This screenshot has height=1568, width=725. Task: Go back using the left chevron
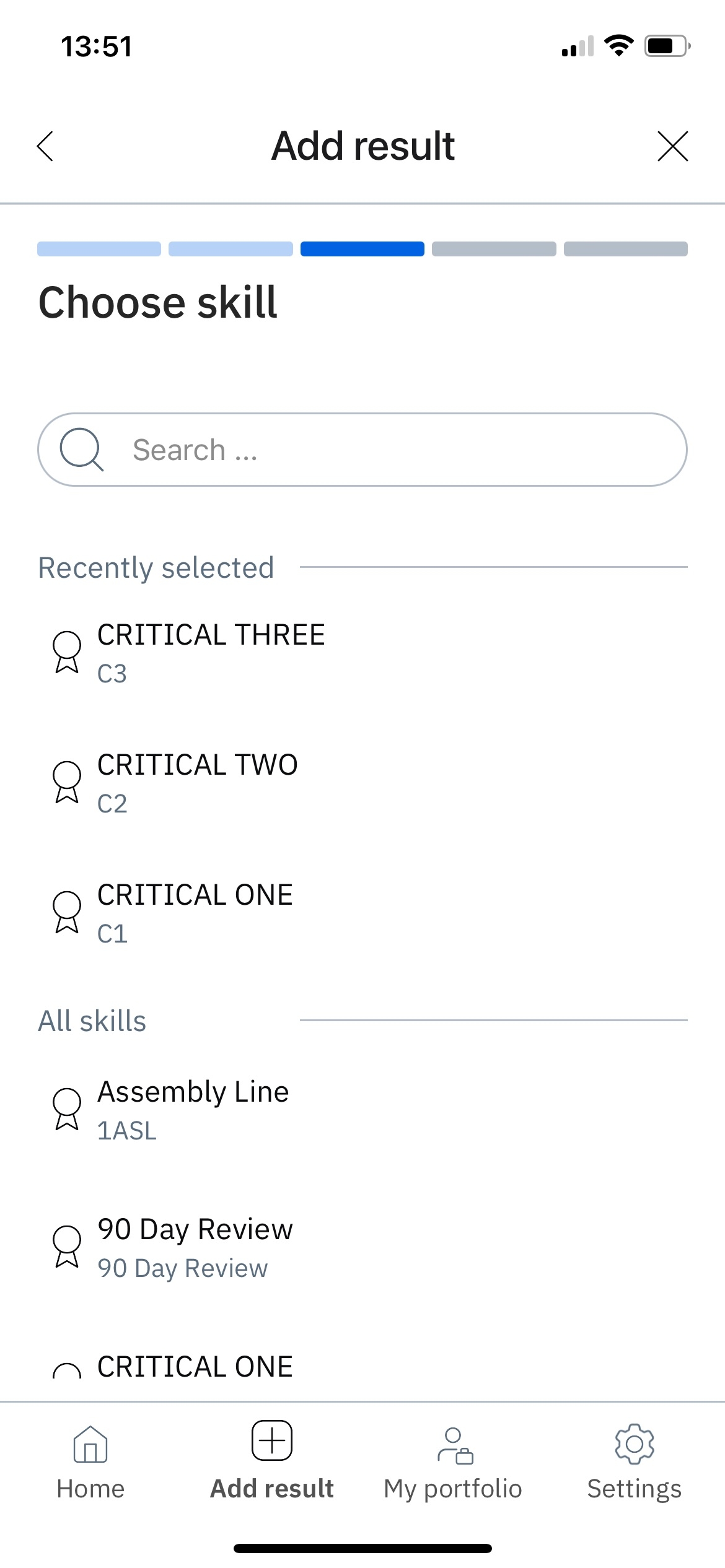coord(45,146)
